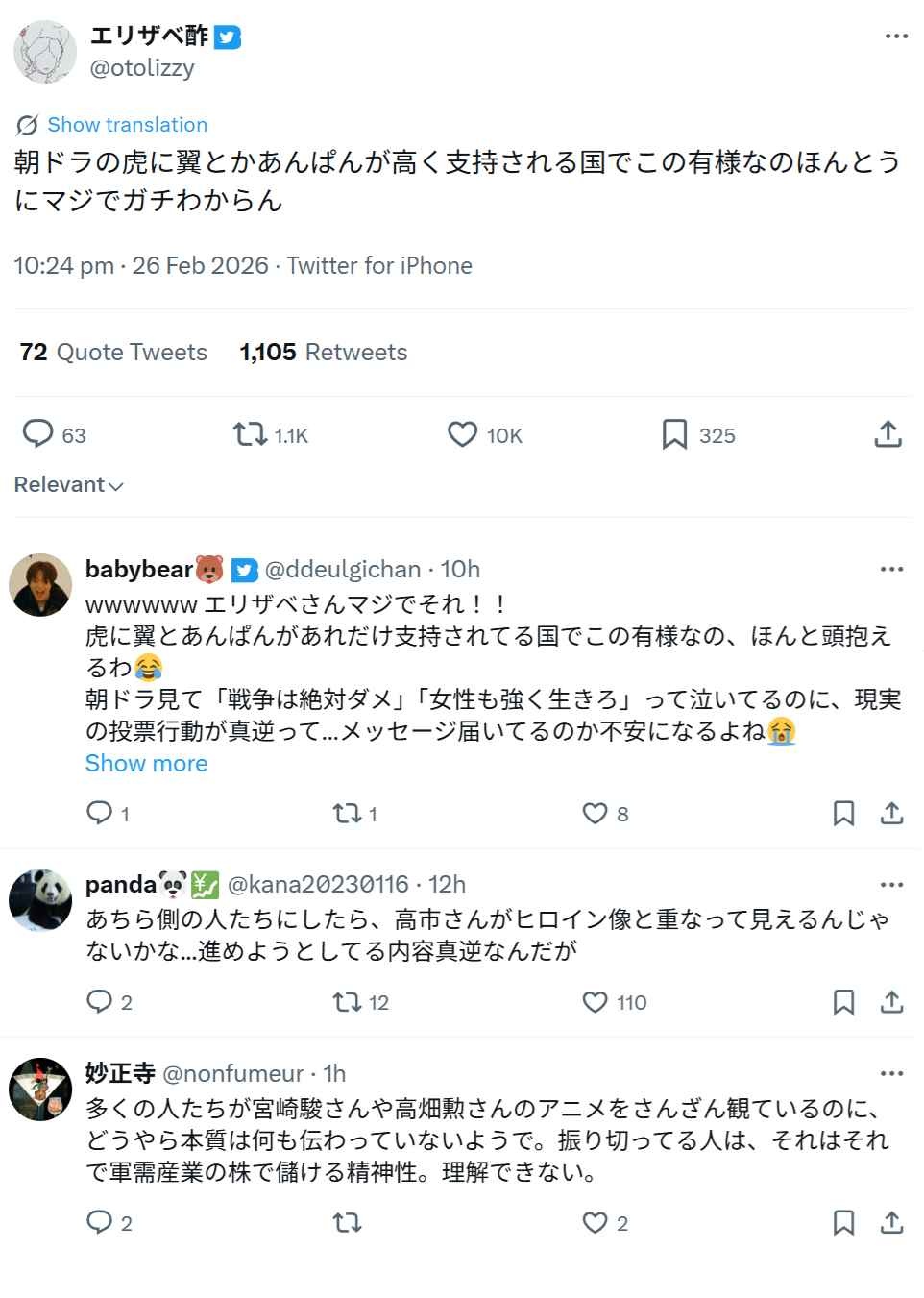Open more options on babybear's reply

(x=891, y=570)
